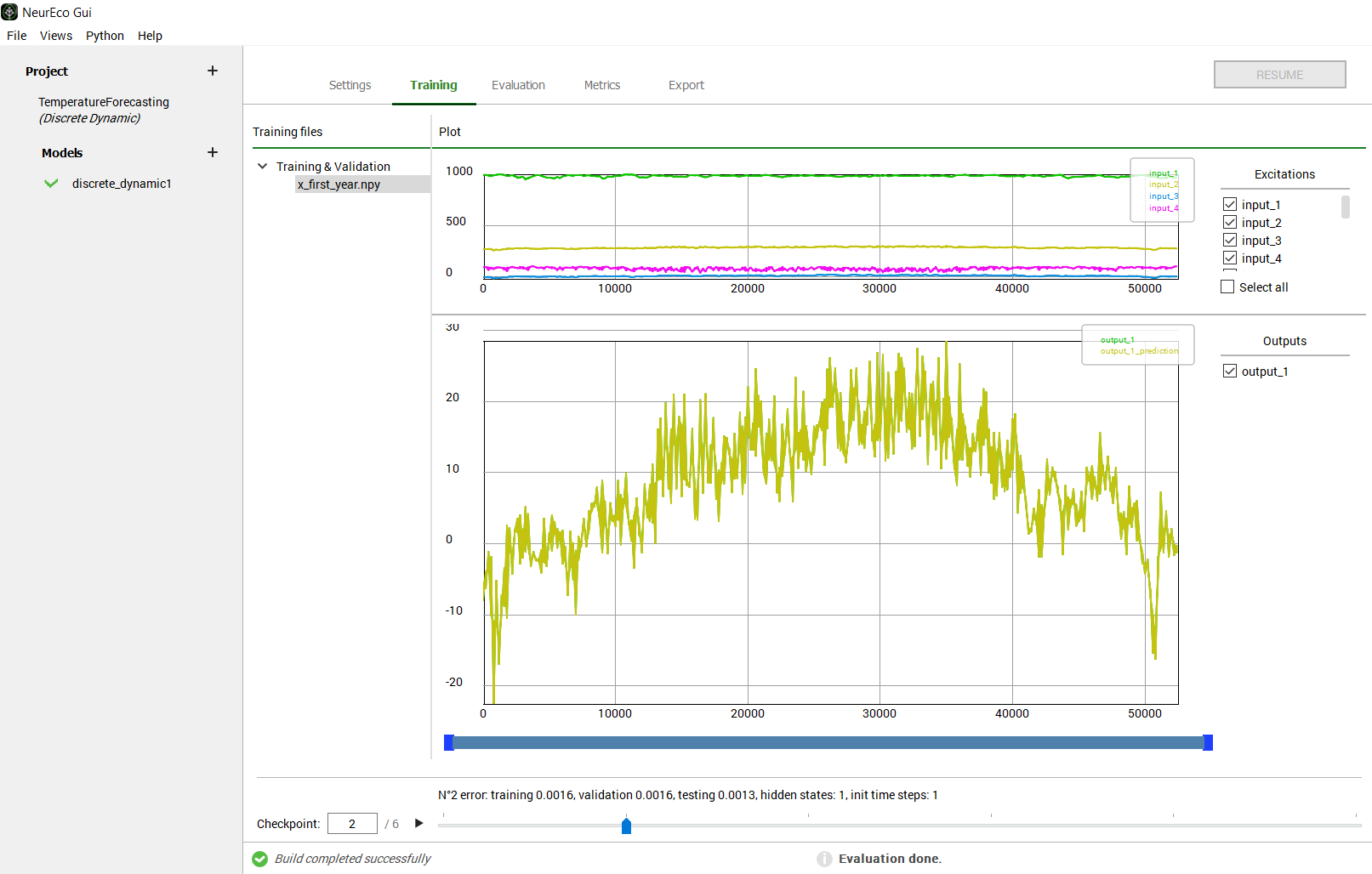Image resolution: width=1372 pixels, height=874 pixels.
Task: Open the Python menu
Action: (x=105, y=36)
